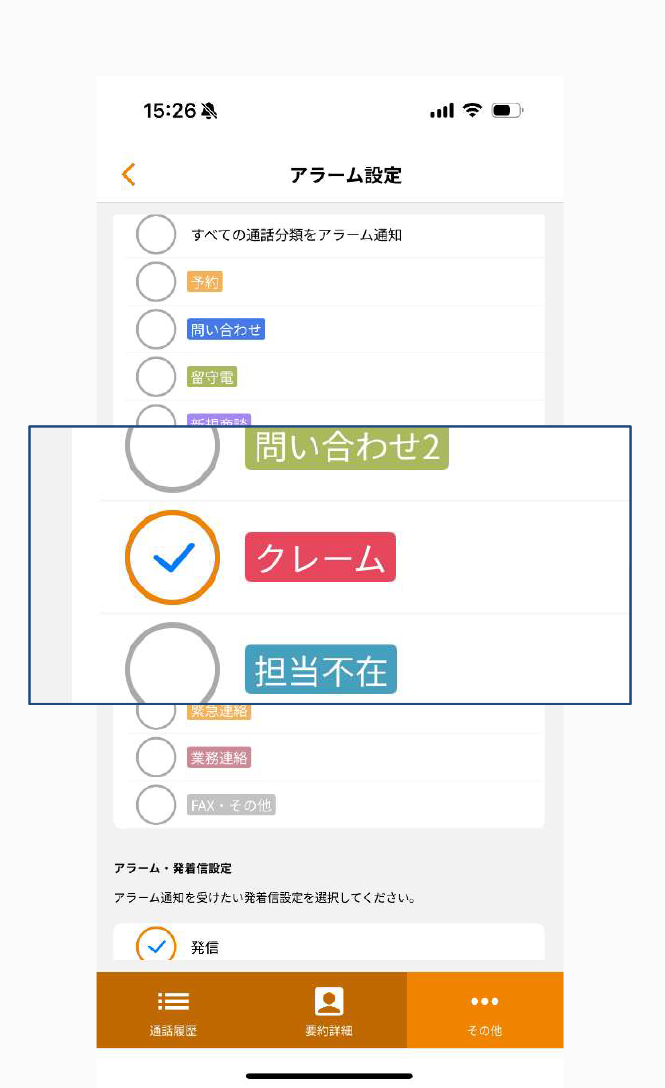
Task: Tap the list icon above 通話履歴
Action: tap(172, 1000)
